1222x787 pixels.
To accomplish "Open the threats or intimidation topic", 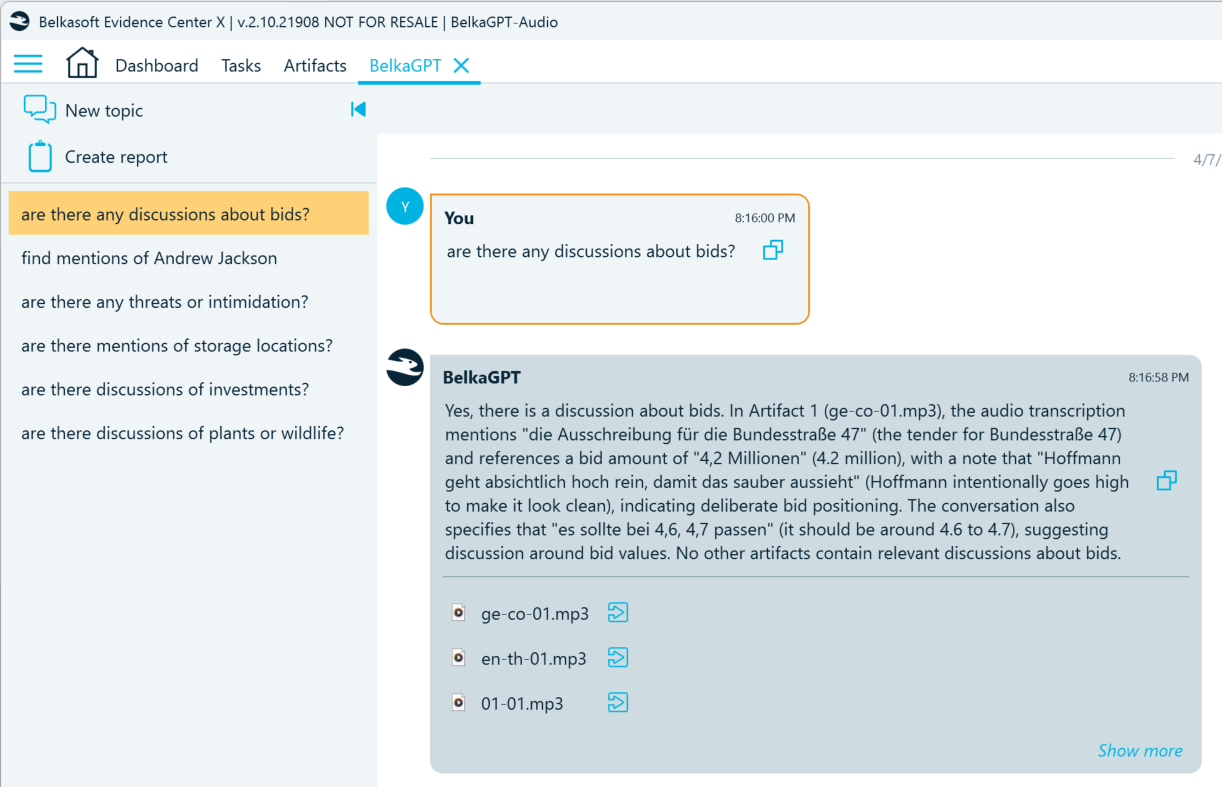I will (x=165, y=302).
